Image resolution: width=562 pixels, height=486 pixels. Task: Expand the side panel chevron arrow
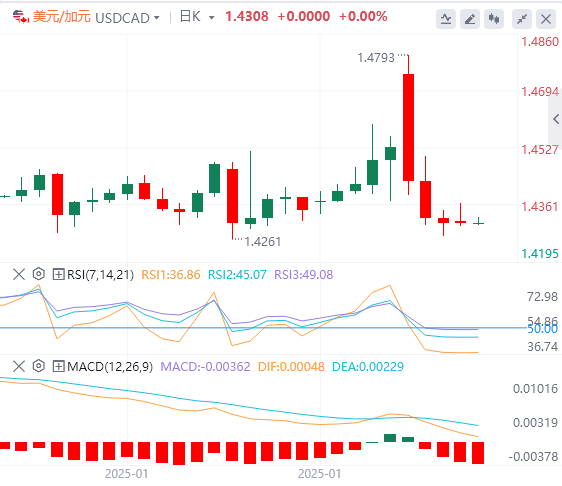pos(556,119)
